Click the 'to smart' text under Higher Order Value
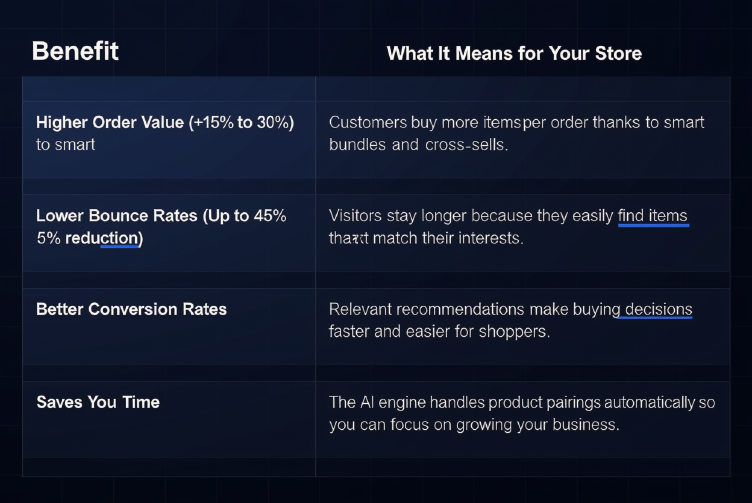Viewport: 752px width, 503px height. pyautogui.click(x=66, y=145)
